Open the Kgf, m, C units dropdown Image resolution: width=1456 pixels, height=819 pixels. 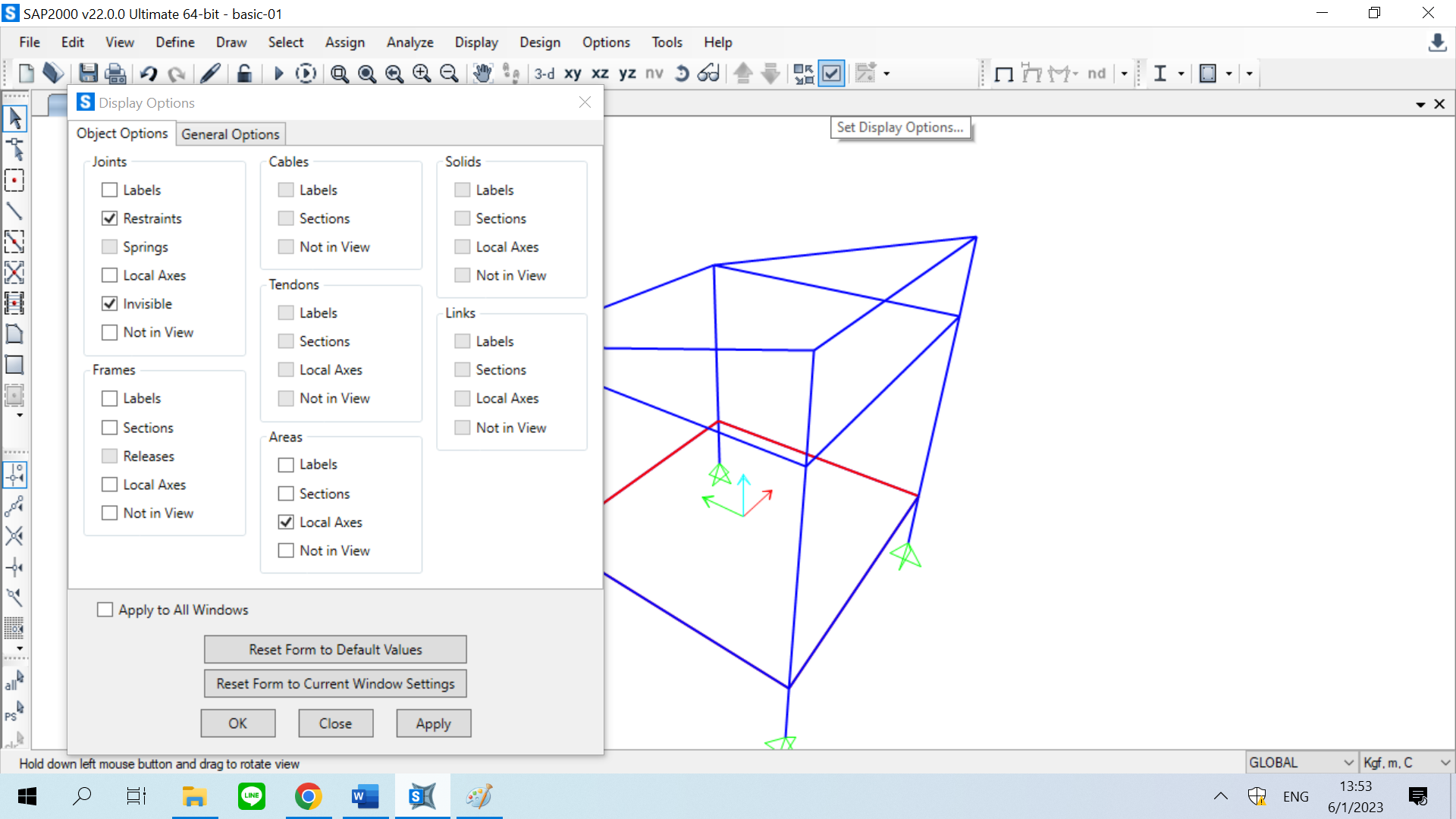pos(1445,762)
